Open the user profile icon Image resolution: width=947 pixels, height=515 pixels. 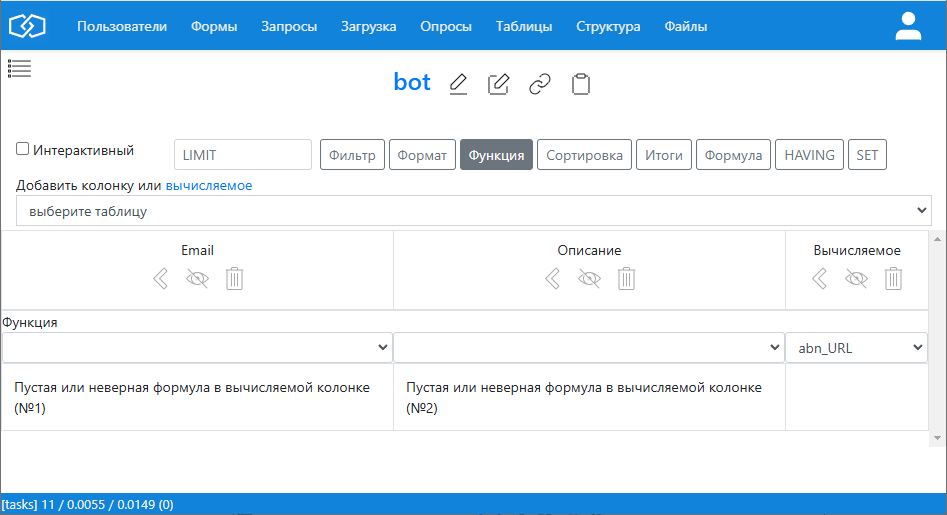click(908, 26)
